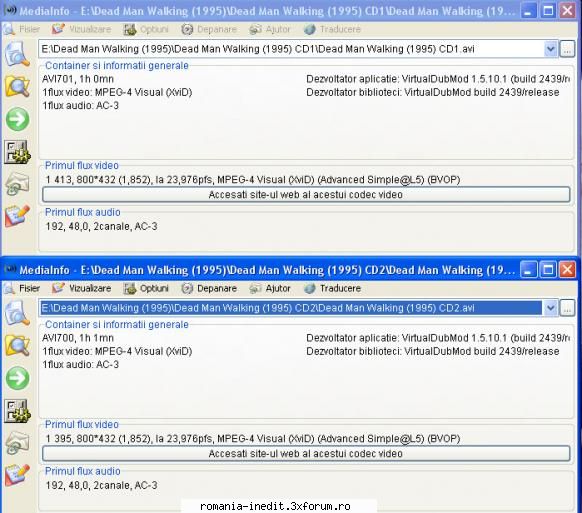Click the codec website button in the top window
The width and height of the screenshot is (582, 513).
pyautogui.click(x=306, y=195)
